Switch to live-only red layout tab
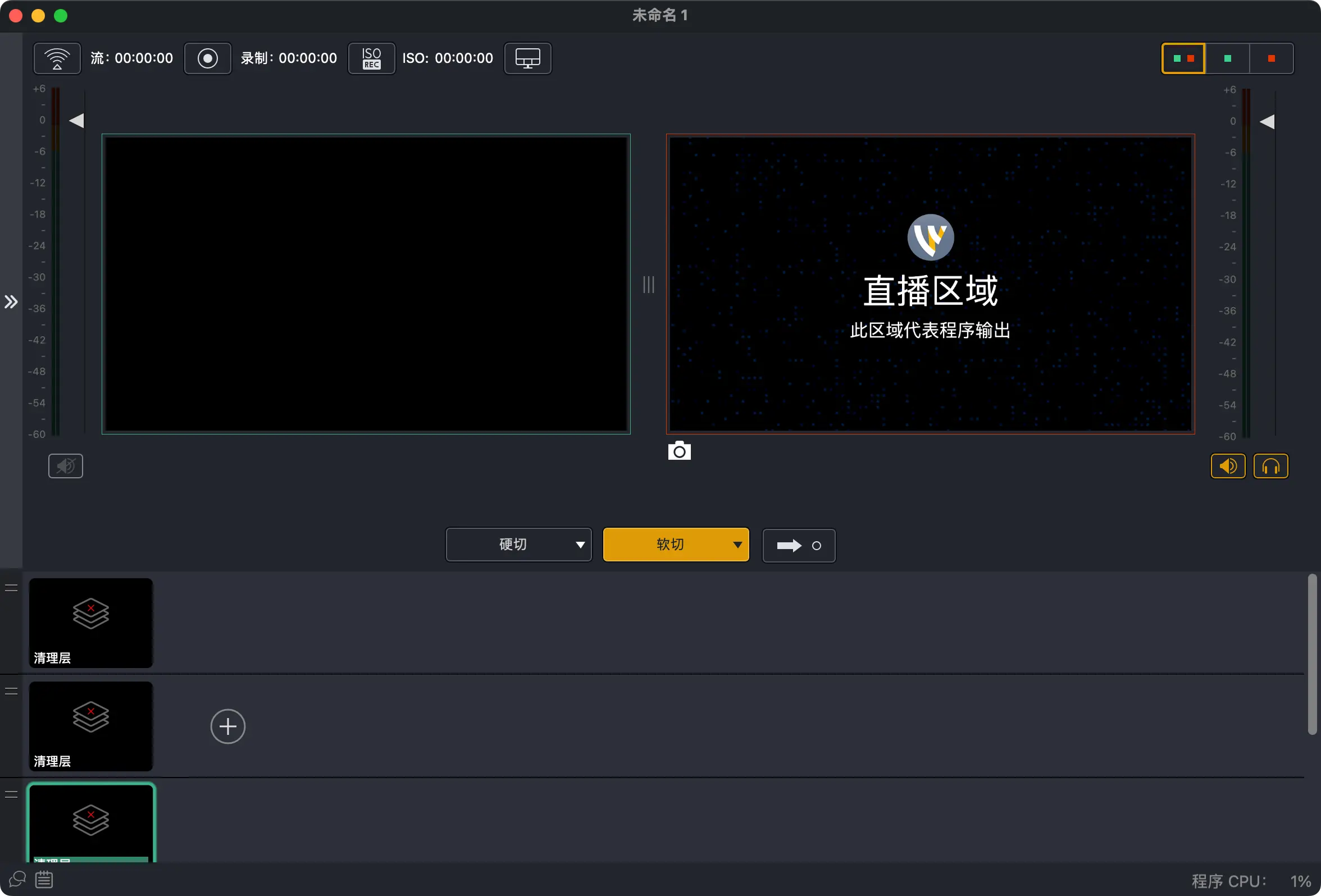 pos(1272,58)
